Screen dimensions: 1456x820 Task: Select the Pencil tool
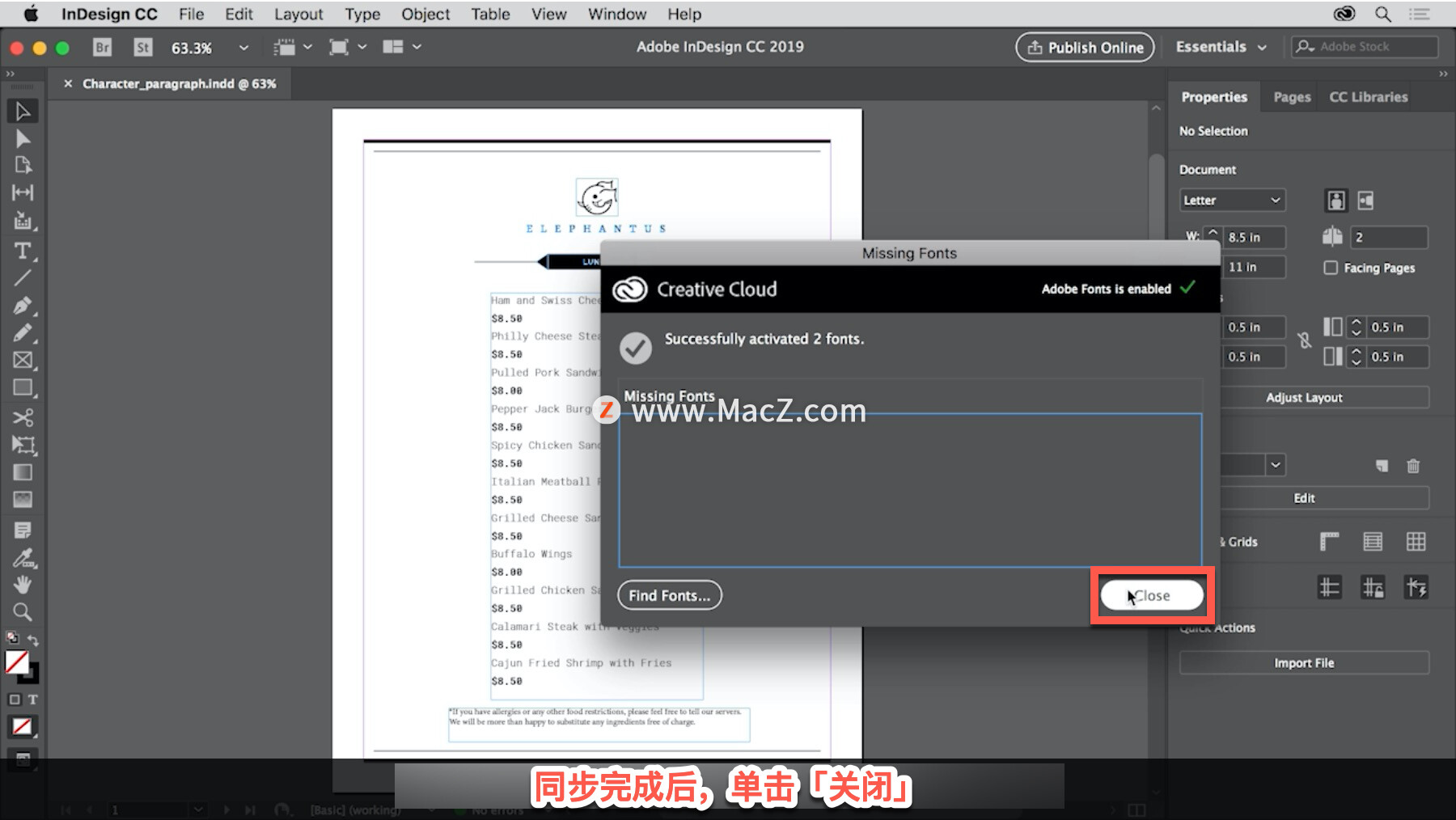pyautogui.click(x=23, y=332)
